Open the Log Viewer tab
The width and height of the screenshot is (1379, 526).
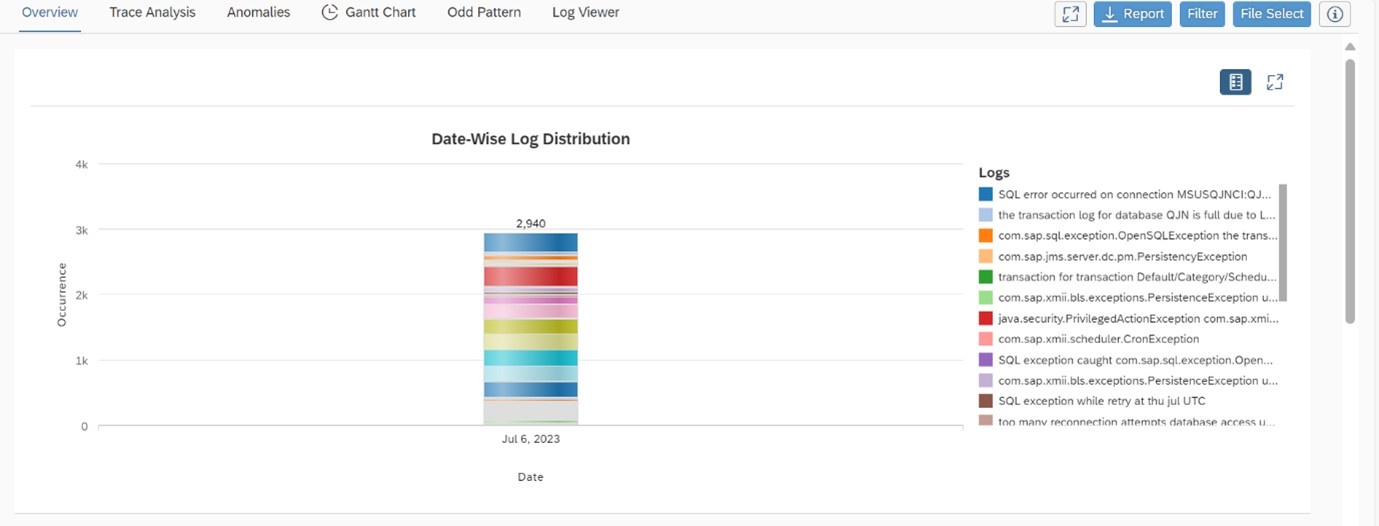click(586, 13)
